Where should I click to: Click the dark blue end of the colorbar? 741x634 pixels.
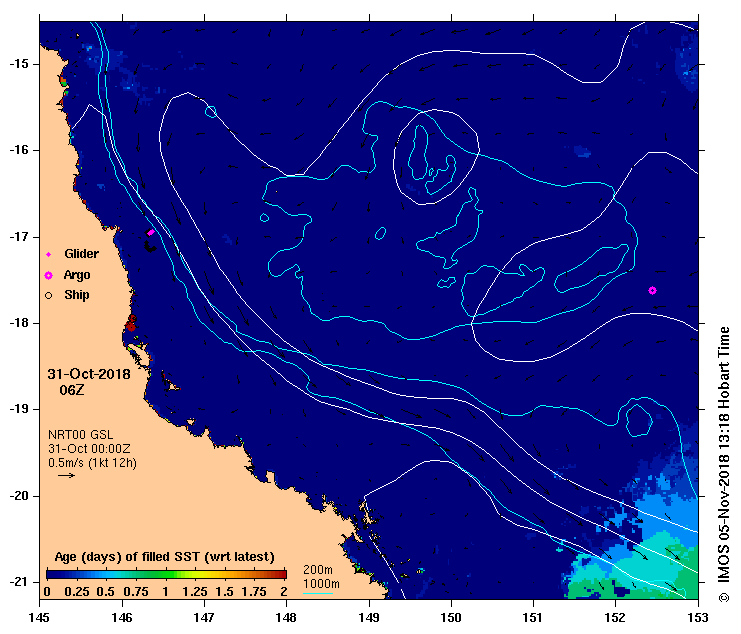coord(54,574)
